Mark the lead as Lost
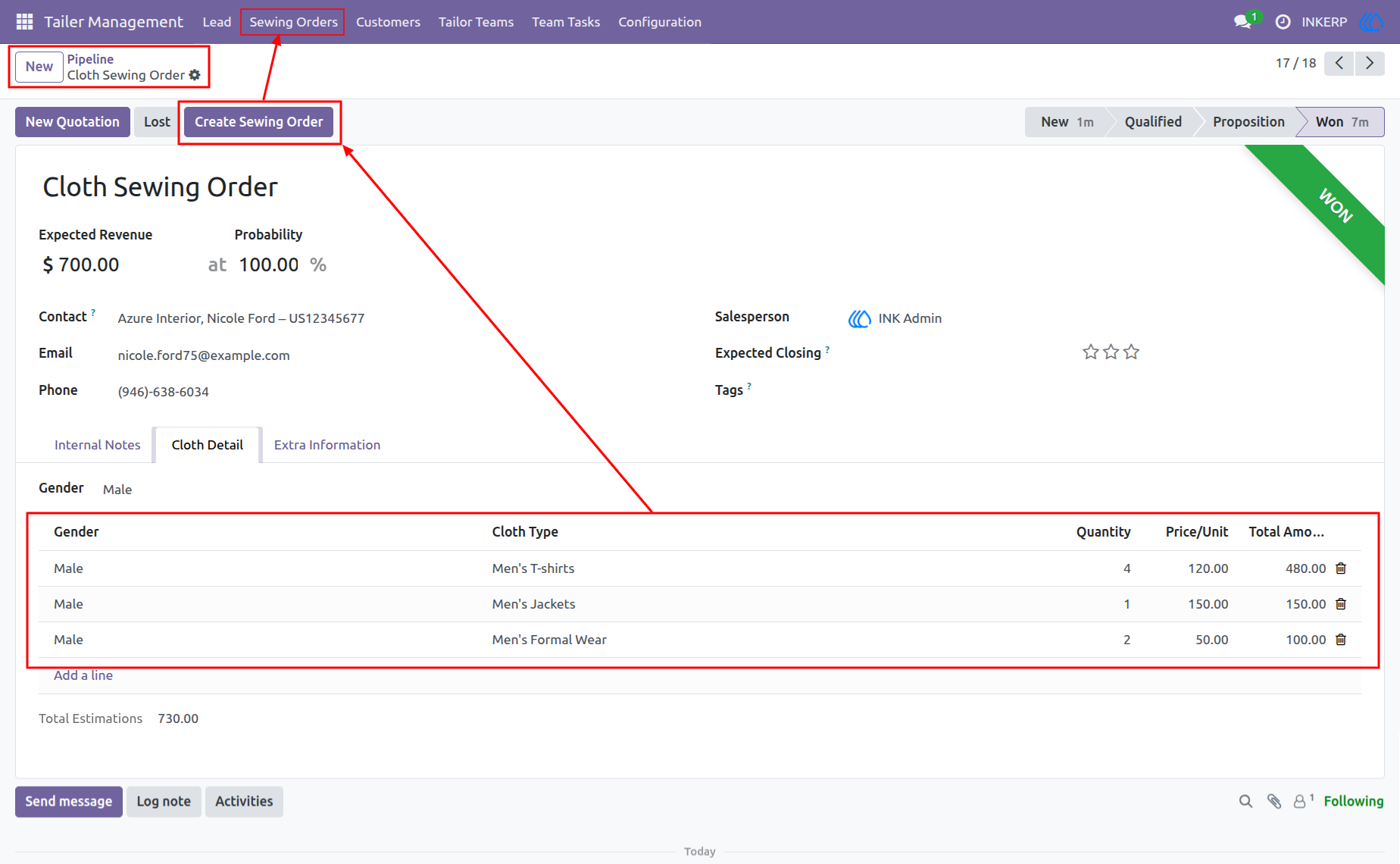This screenshot has height=864, width=1400. tap(157, 122)
